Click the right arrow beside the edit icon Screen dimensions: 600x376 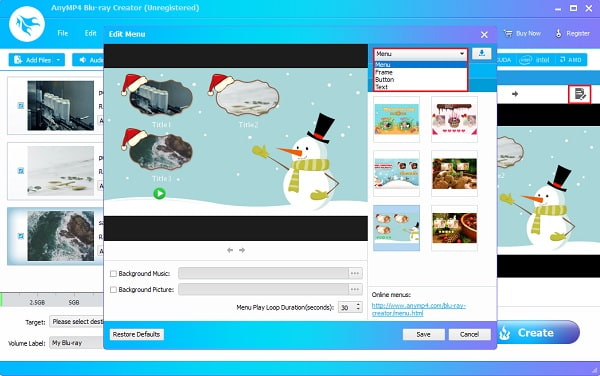click(515, 94)
